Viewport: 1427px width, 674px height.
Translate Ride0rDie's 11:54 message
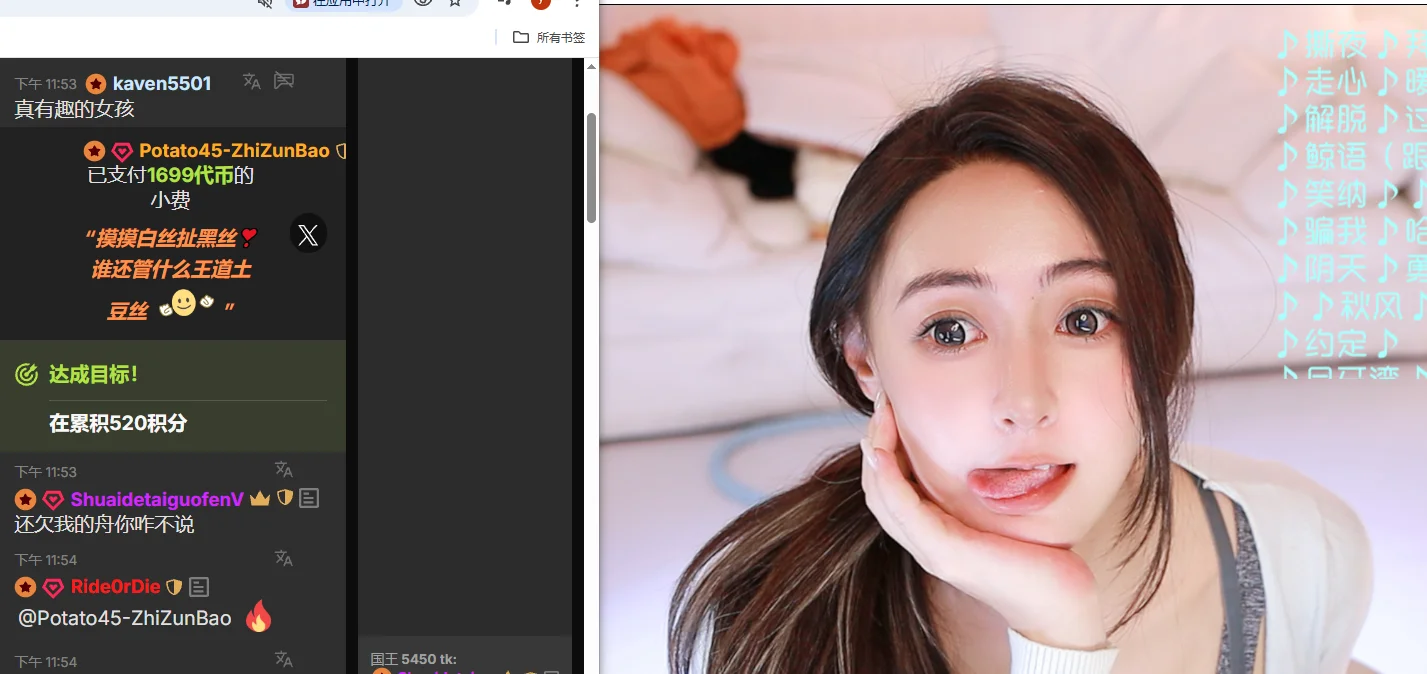coord(284,558)
